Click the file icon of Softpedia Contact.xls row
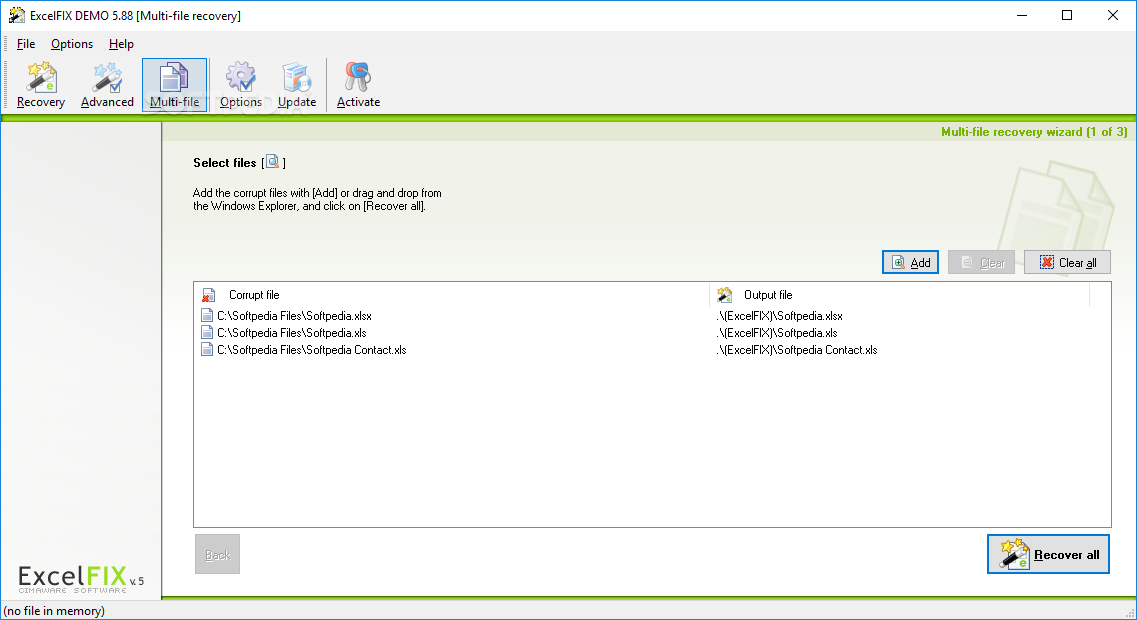Viewport: 1137px width, 620px height. pos(207,350)
